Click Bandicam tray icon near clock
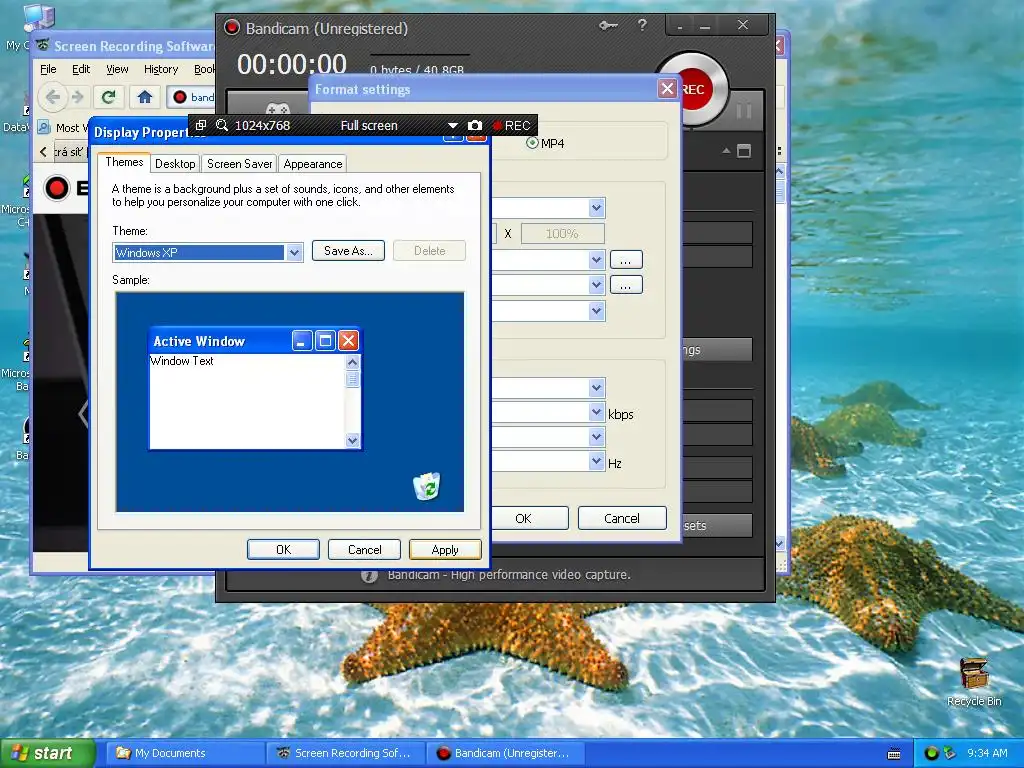The height and width of the screenshot is (768, 1024). (x=932, y=753)
